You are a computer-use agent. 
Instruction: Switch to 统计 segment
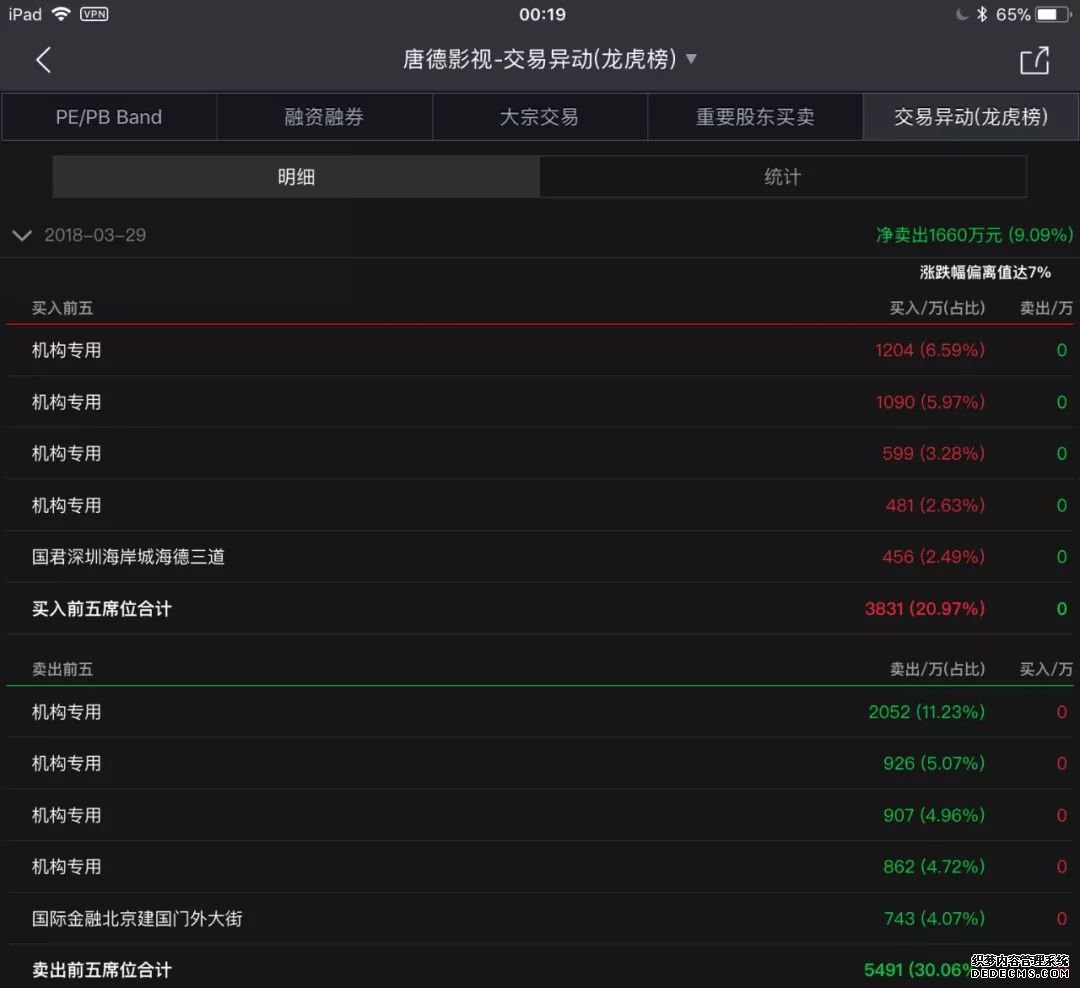(782, 177)
